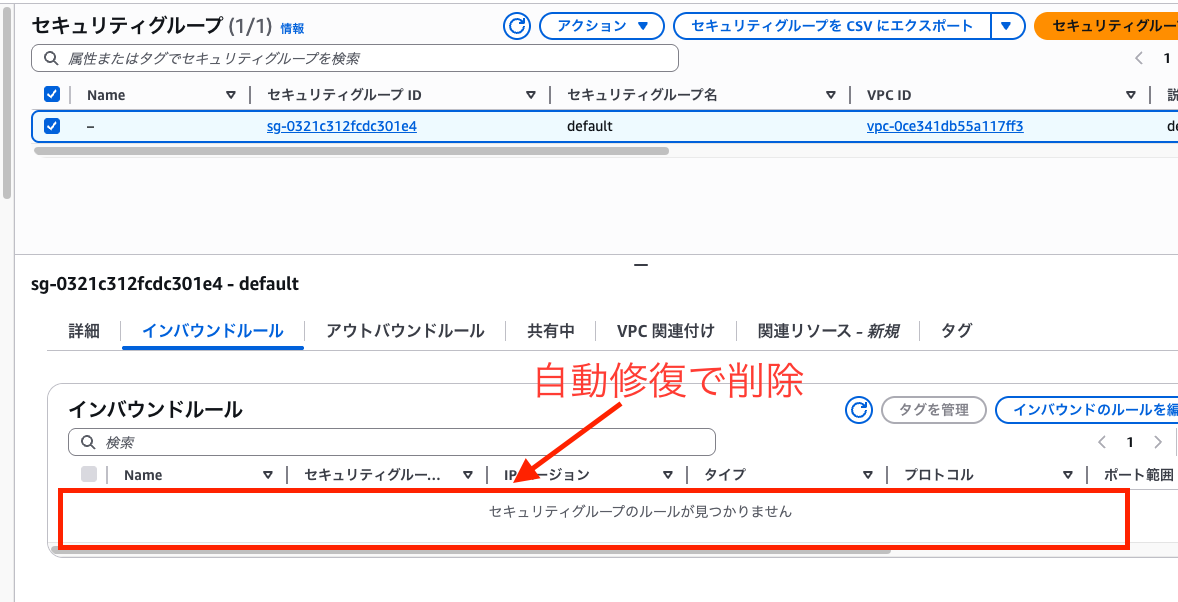Switch to the アウトバウンドルール tab

coord(404,330)
